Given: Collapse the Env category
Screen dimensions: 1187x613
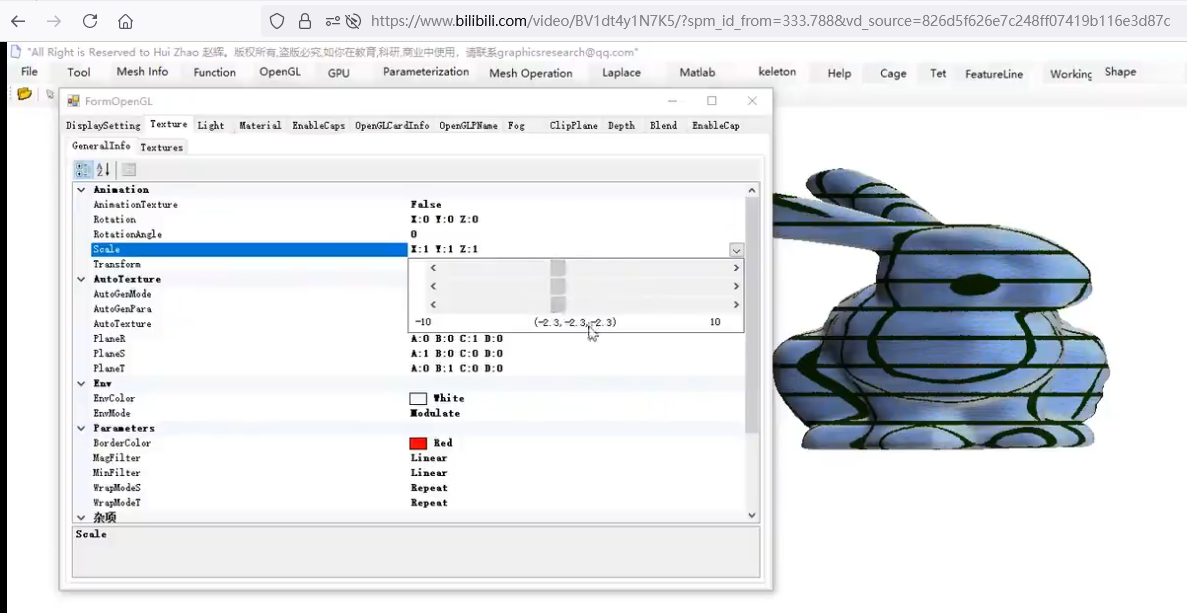Looking at the screenshot, I should click(81, 384).
